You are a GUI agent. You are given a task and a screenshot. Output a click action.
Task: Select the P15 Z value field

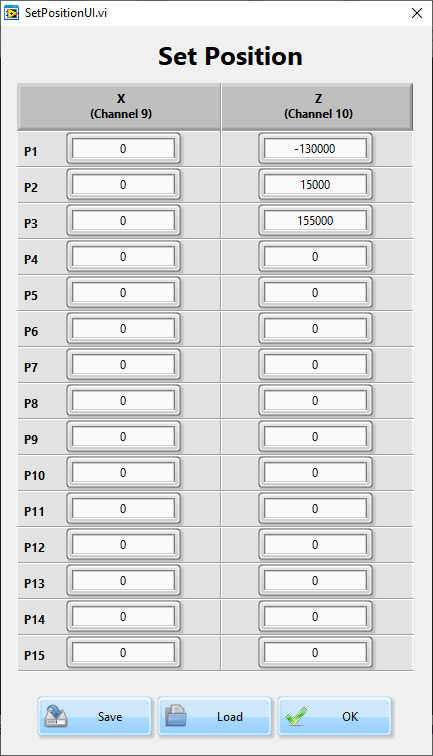(315, 652)
